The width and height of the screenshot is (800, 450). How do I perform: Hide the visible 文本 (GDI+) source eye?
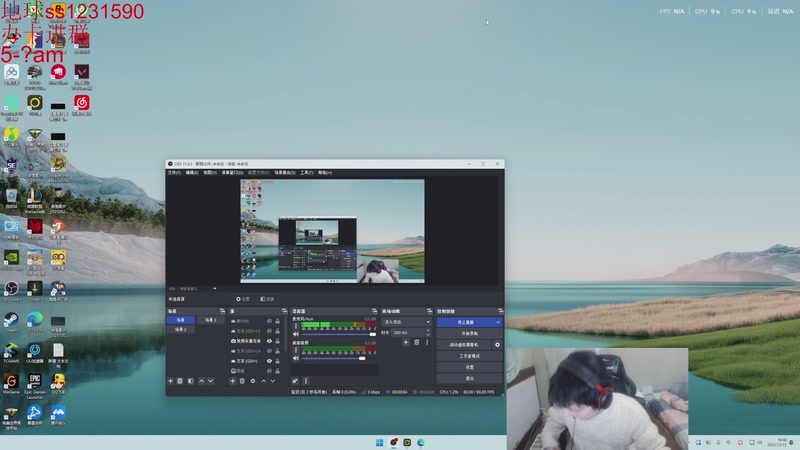269,361
